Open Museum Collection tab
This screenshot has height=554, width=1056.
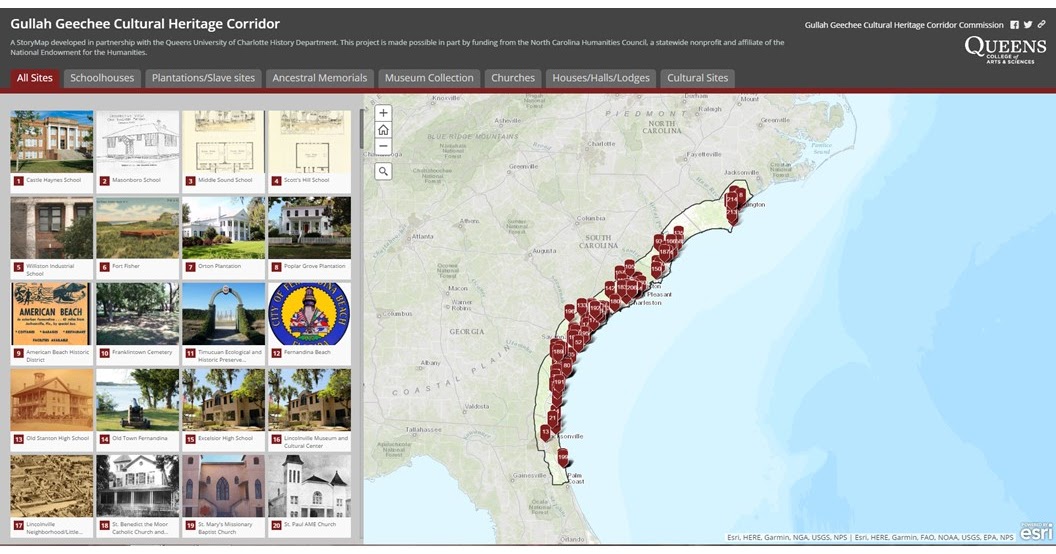(429, 78)
